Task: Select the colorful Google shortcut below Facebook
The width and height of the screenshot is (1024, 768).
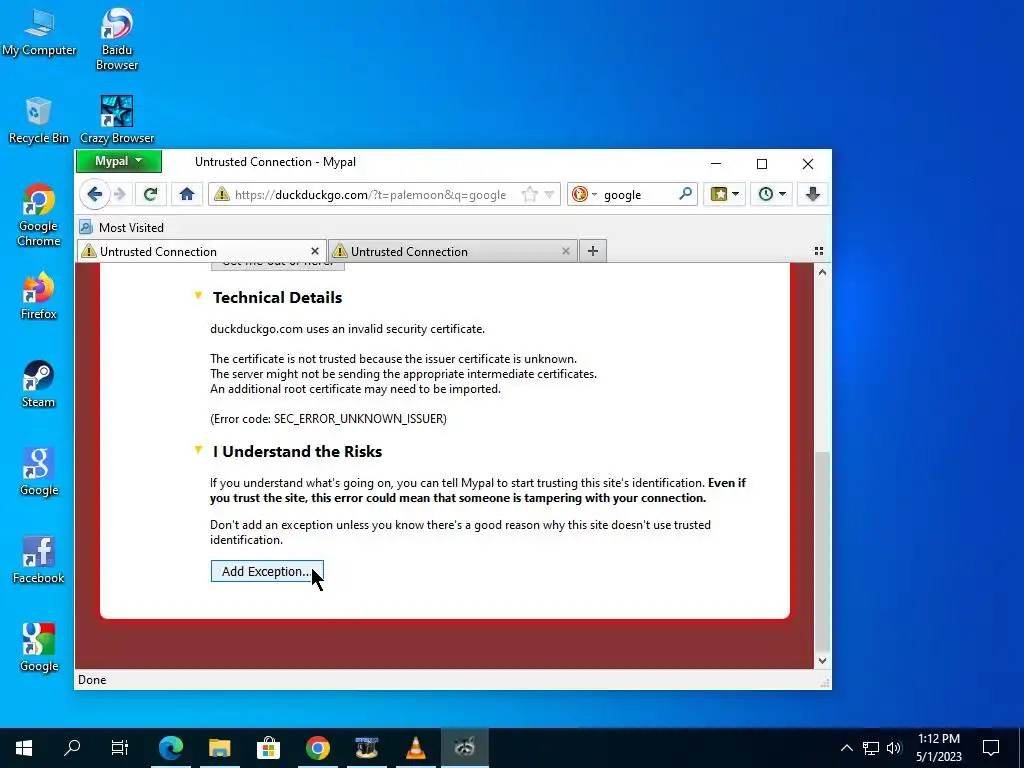Action: point(39,648)
